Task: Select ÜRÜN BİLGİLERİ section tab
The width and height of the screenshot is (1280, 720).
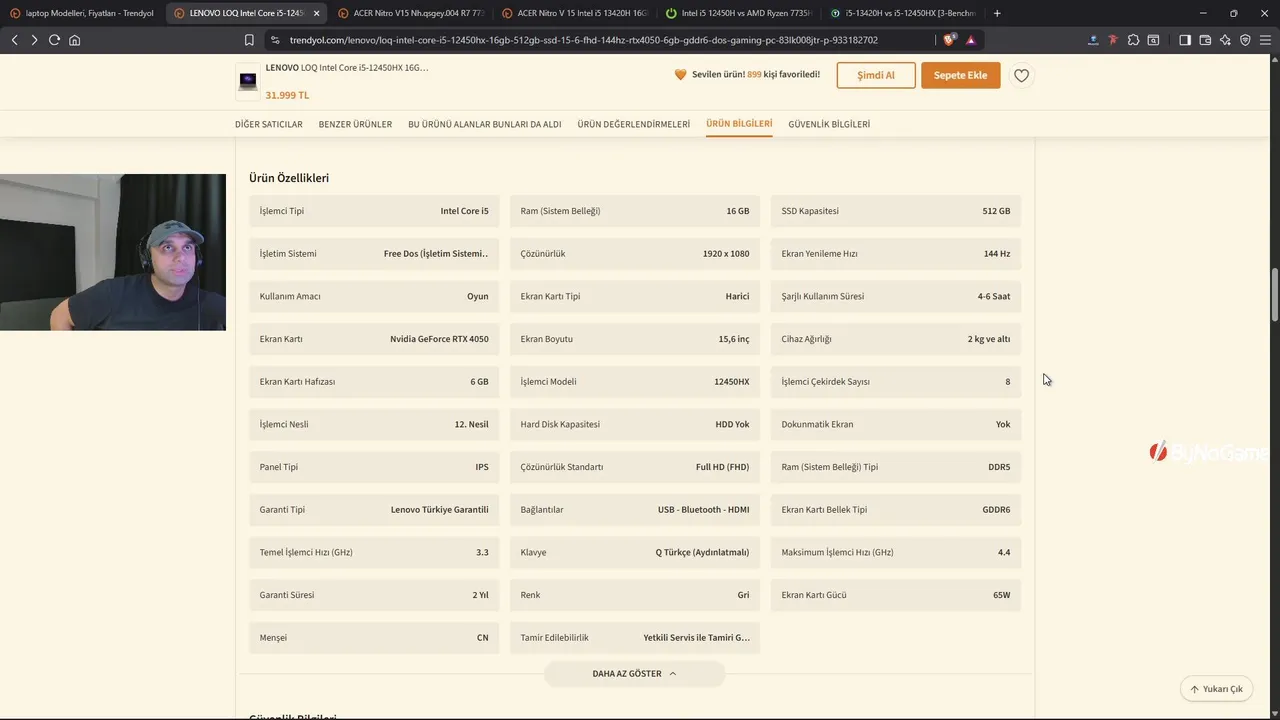Action: click(x=739, y=124)
